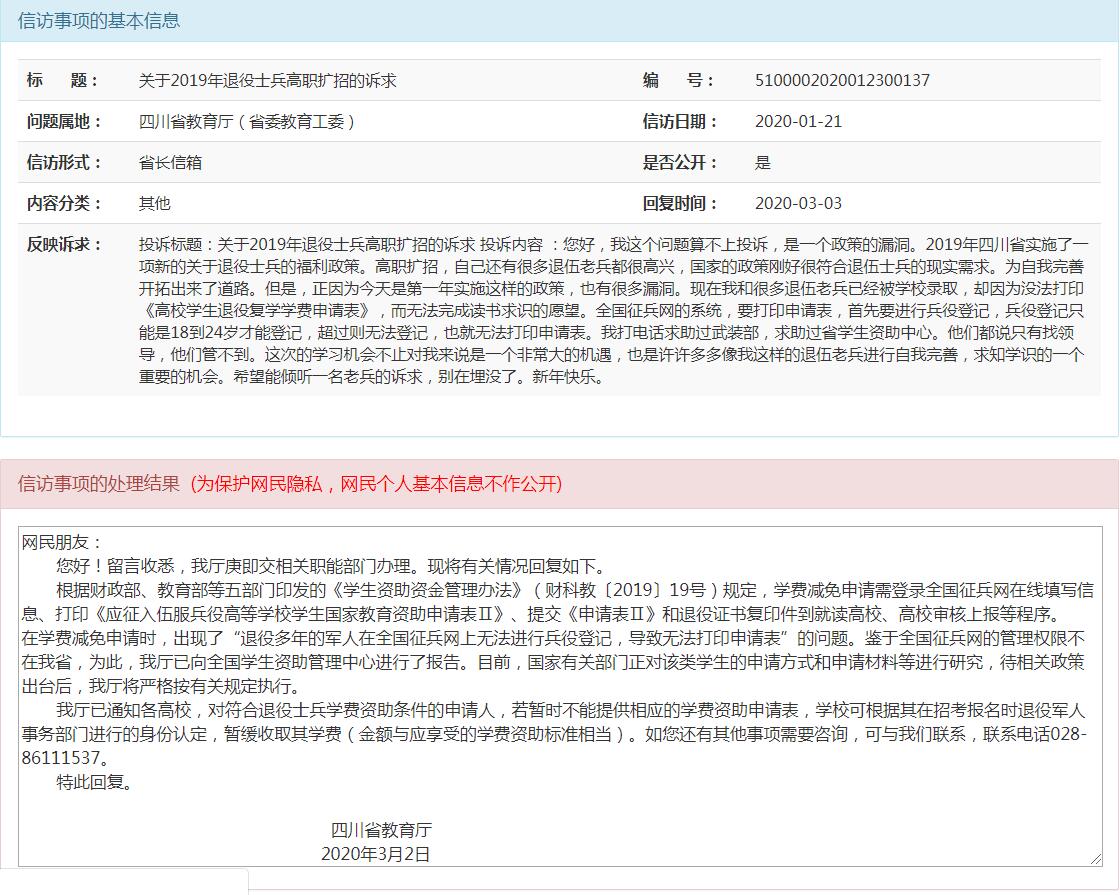Viewport: 1120px width, 895px height.
Task: Click the 信访形式 label
Action: pos(64,162)
